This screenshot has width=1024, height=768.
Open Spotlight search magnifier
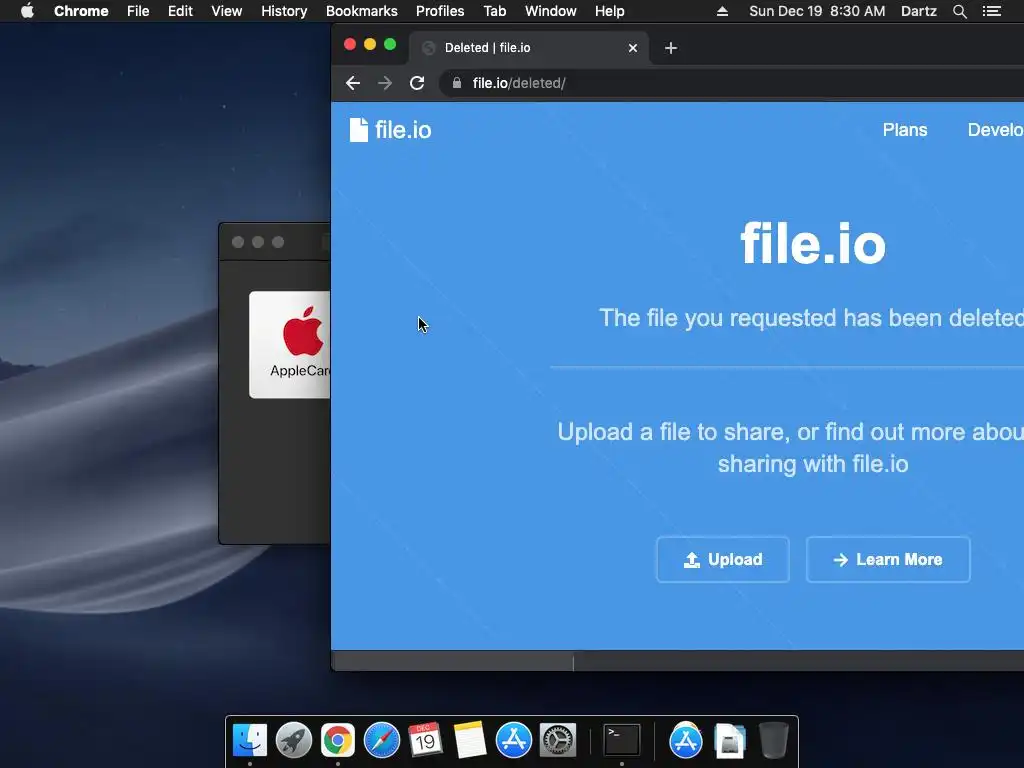[x=959, y=11]
